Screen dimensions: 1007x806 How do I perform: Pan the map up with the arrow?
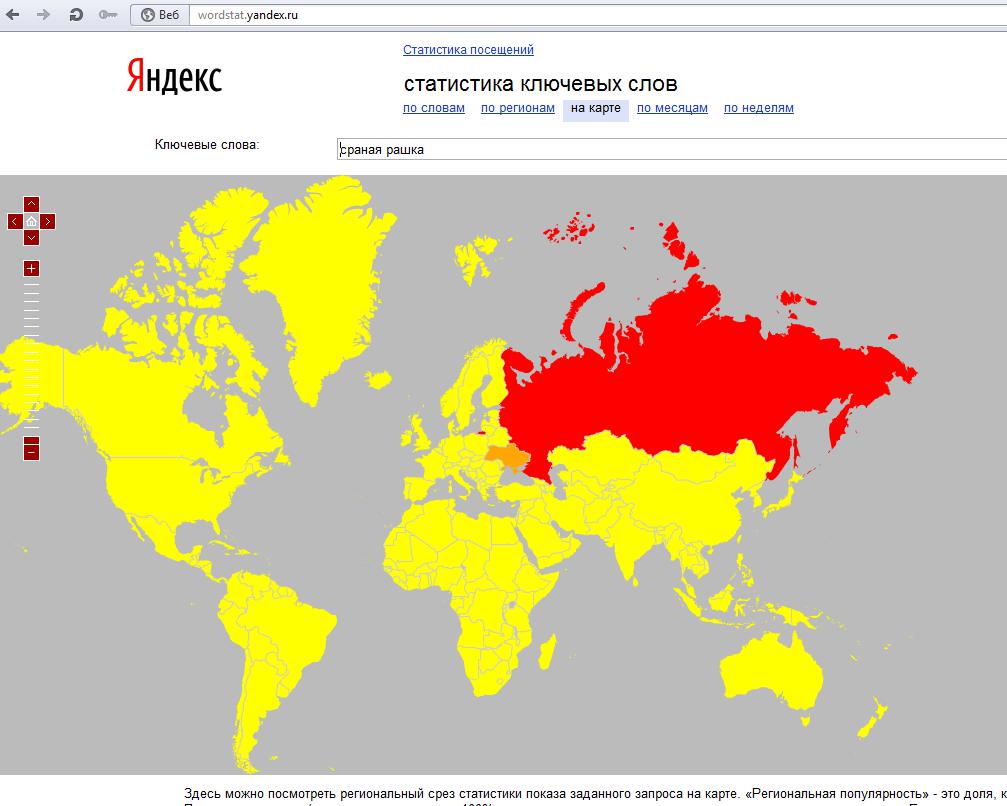(x=31, y=204)
